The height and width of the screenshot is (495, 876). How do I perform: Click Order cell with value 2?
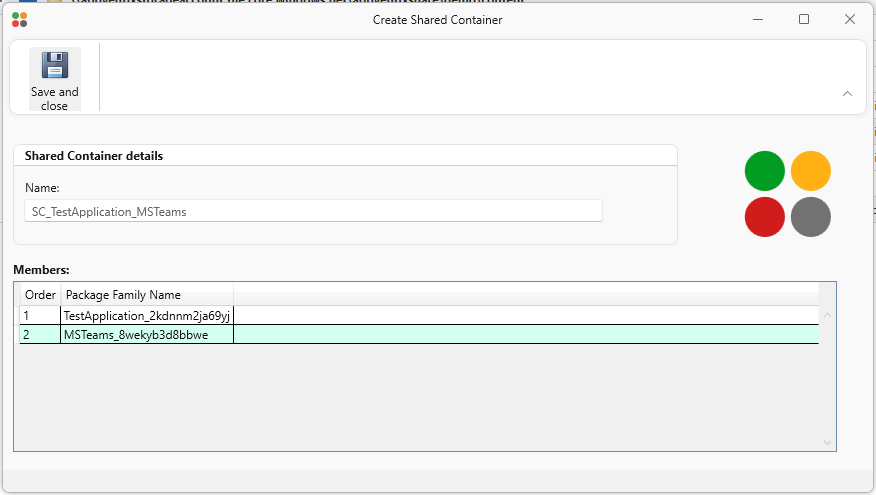pyautogui.click(x=40, y=335)
